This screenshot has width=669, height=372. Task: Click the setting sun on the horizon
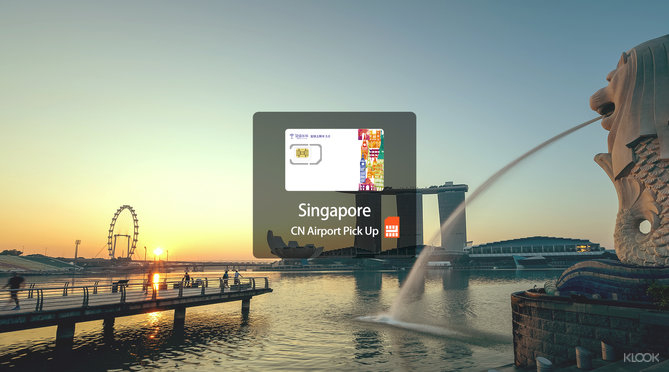coord(158,252)
